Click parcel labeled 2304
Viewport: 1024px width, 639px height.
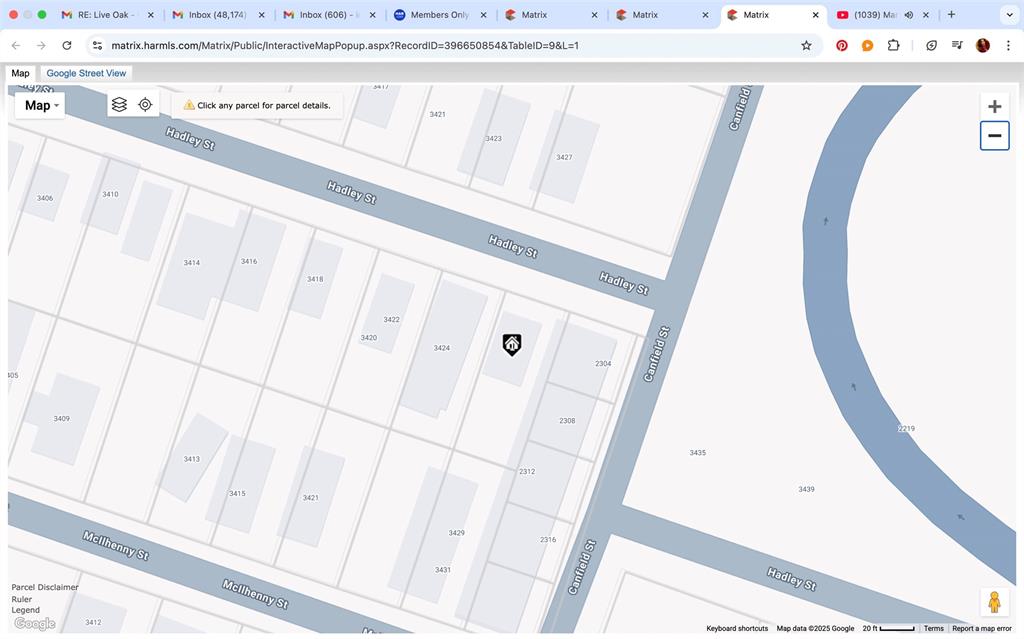pyautogui.click(x=603, y=363)
